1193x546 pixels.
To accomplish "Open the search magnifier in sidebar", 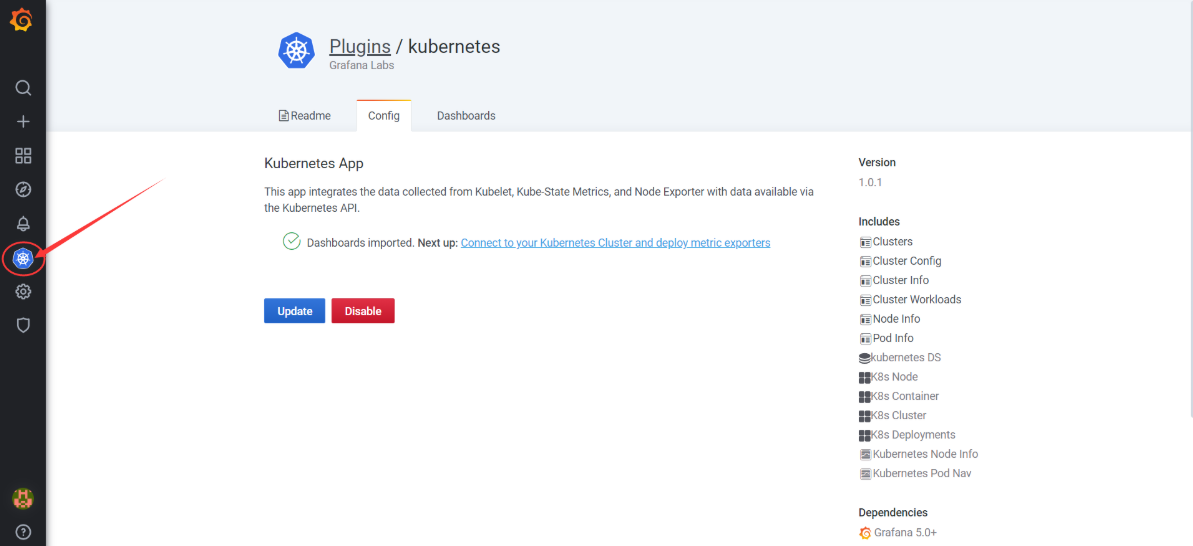I will tap(24, 87).
